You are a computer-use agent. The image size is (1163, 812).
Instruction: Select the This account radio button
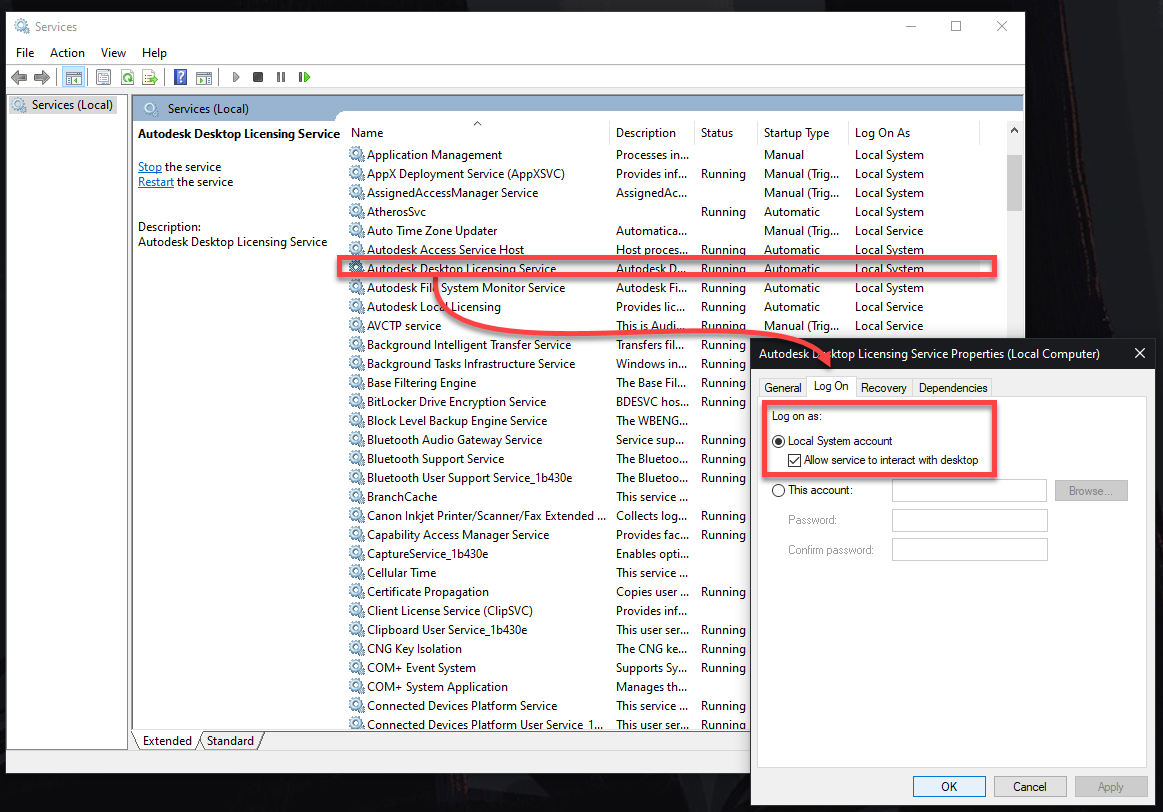(x=779, y=490)
